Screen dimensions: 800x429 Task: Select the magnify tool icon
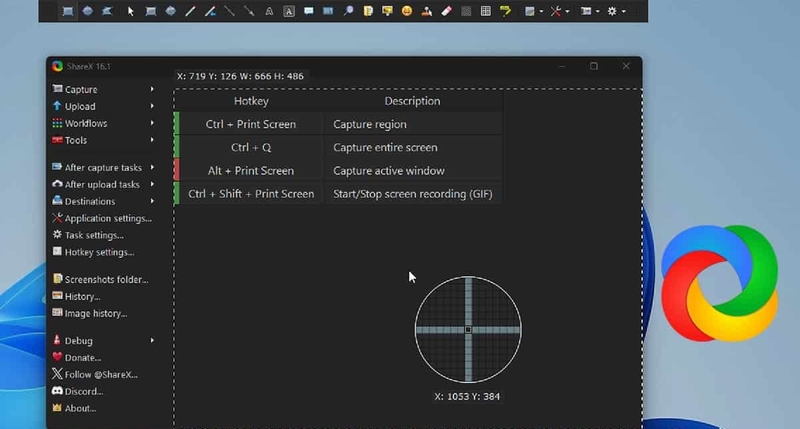point(348,11)
